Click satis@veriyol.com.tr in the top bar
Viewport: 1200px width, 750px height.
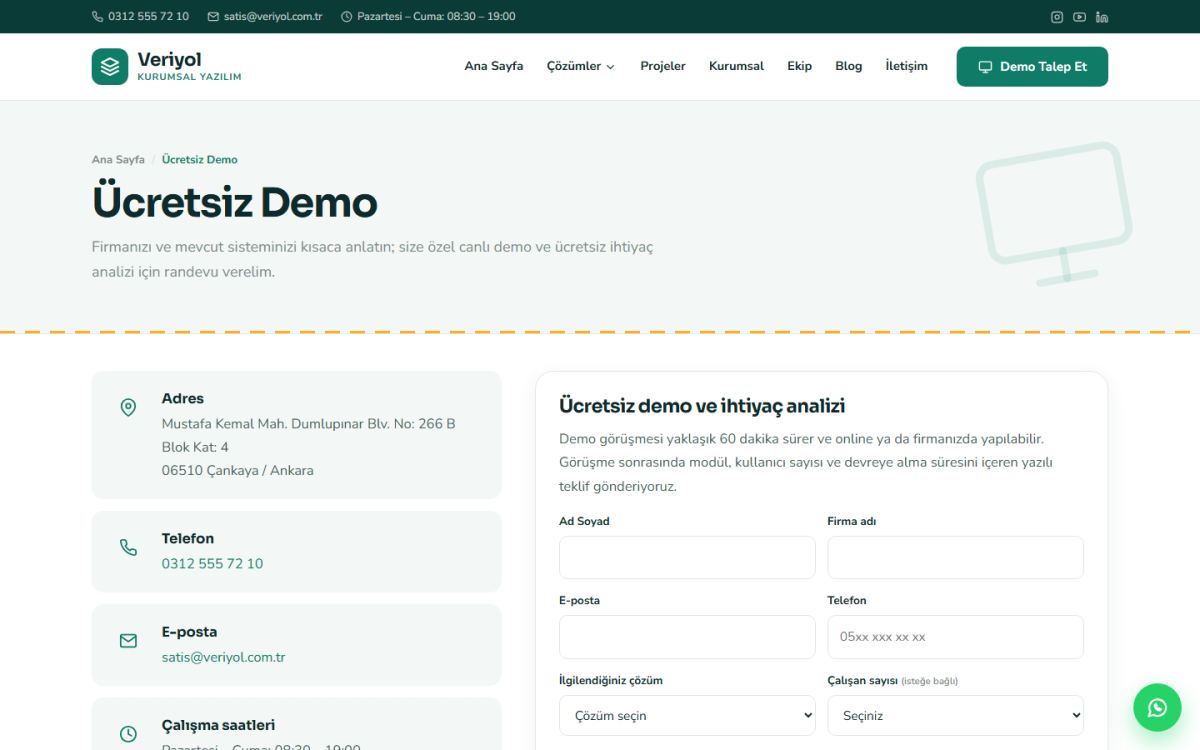click(273, 17)
